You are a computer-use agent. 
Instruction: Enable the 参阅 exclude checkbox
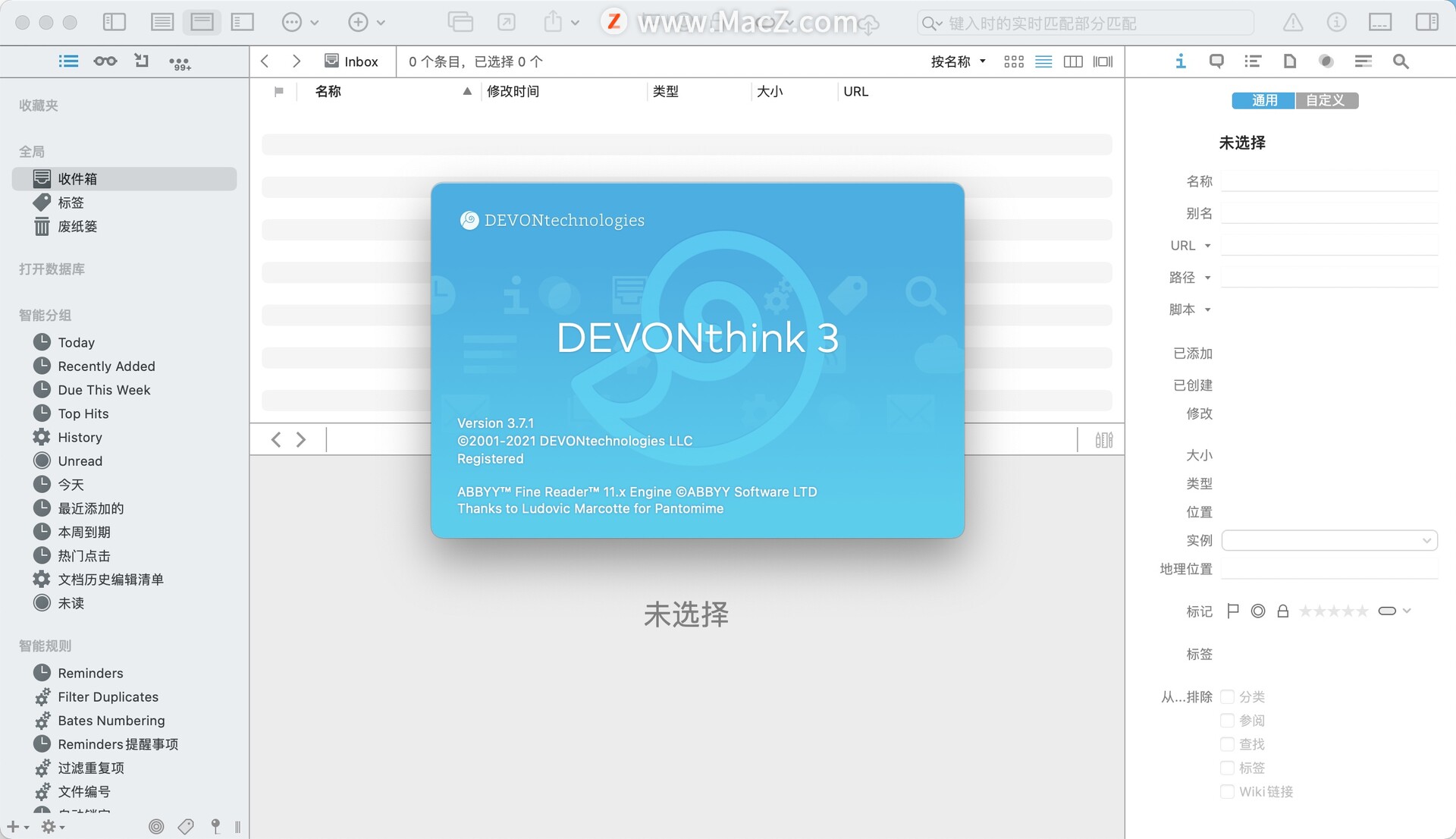point(1227,720)
